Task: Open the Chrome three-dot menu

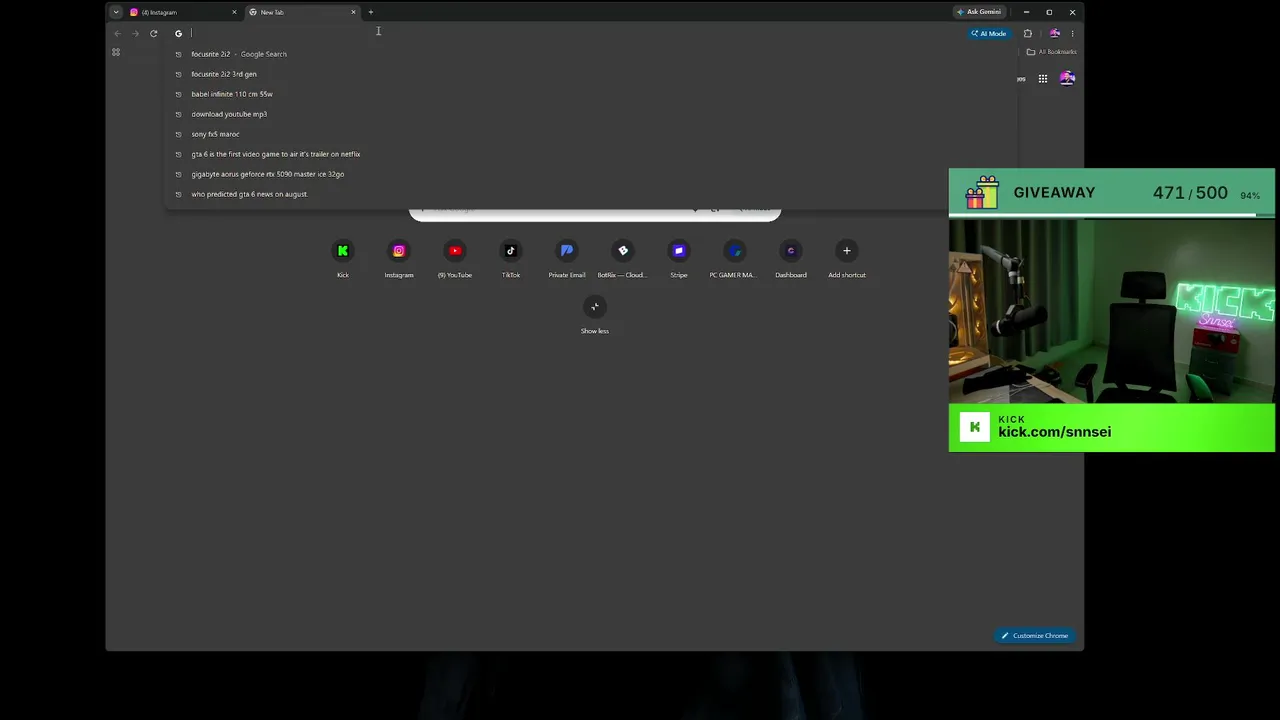Action: click(1072, 33)
